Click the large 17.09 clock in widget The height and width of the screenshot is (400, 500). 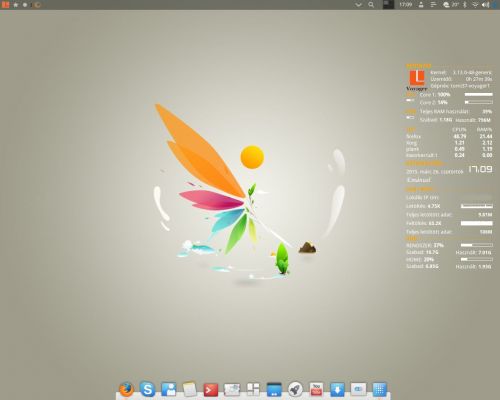pos(480,169)
